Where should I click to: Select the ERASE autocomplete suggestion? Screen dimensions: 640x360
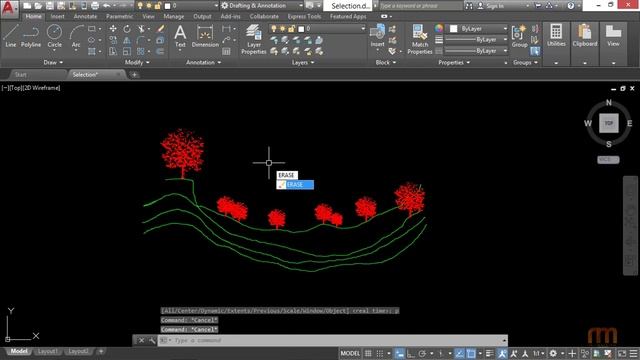(x=295, y=185)
